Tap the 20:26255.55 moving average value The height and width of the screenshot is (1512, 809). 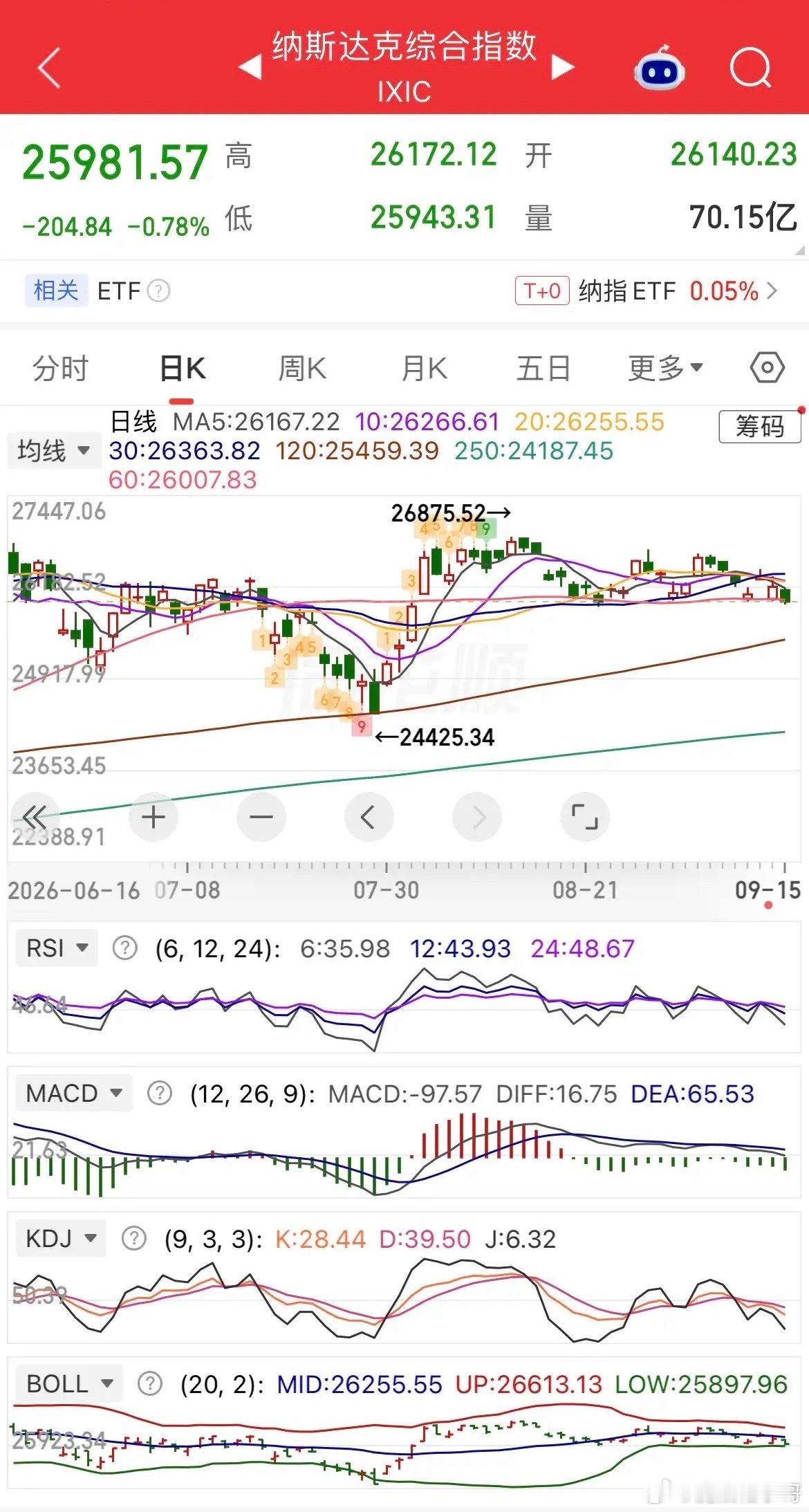click(x=589, y=422)
